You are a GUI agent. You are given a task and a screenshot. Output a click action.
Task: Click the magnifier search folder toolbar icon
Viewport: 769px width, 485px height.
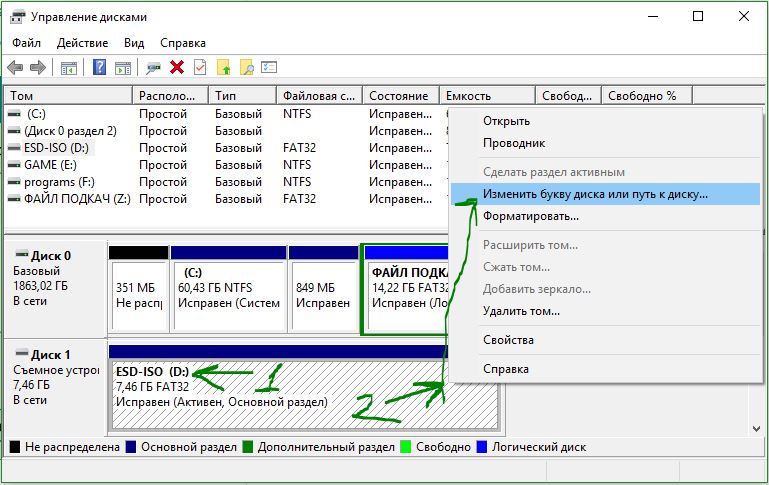[247, 67]
